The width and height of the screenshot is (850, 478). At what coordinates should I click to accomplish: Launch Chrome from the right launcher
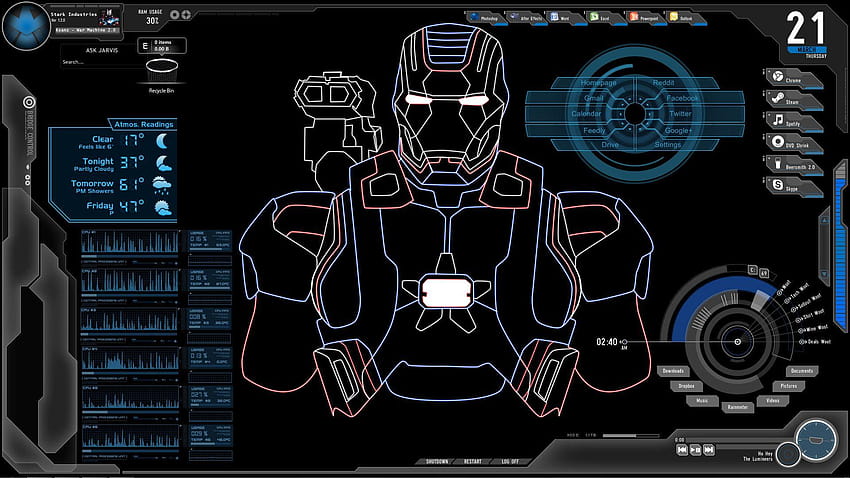click(793, 77)
